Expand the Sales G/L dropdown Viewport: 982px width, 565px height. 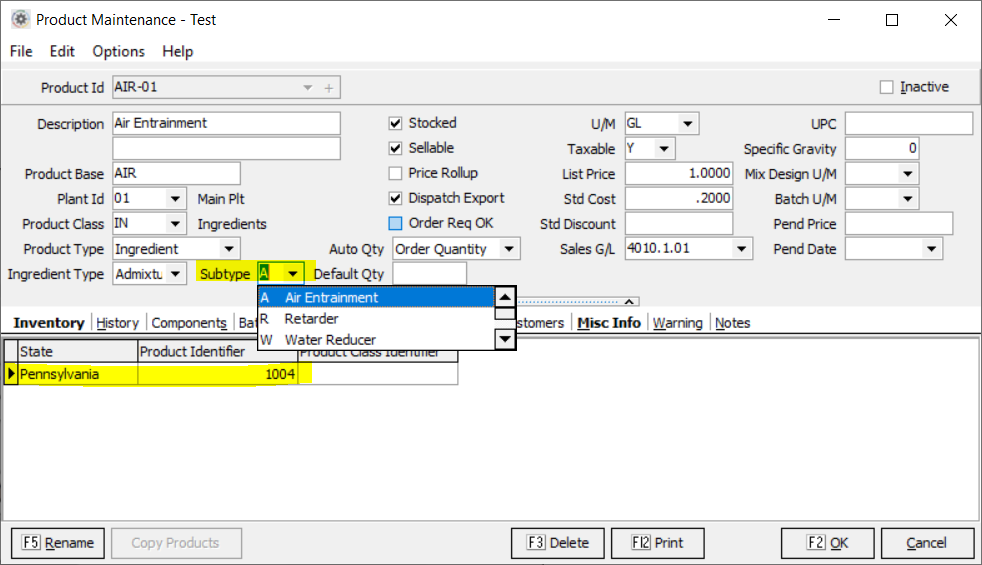tap(741, 249)
